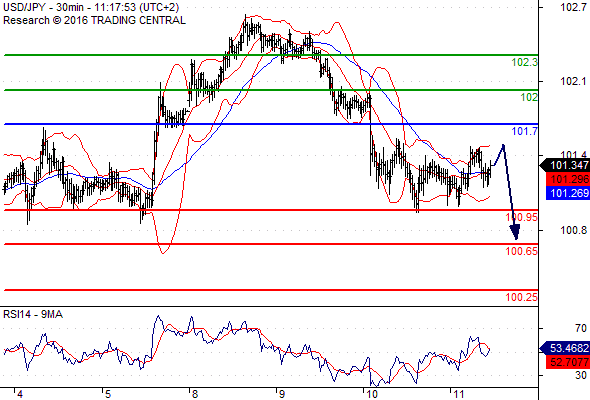Click the blue 53.4682 RSI value tag
This screenshot has height=400, width=590.
(565, 348)
